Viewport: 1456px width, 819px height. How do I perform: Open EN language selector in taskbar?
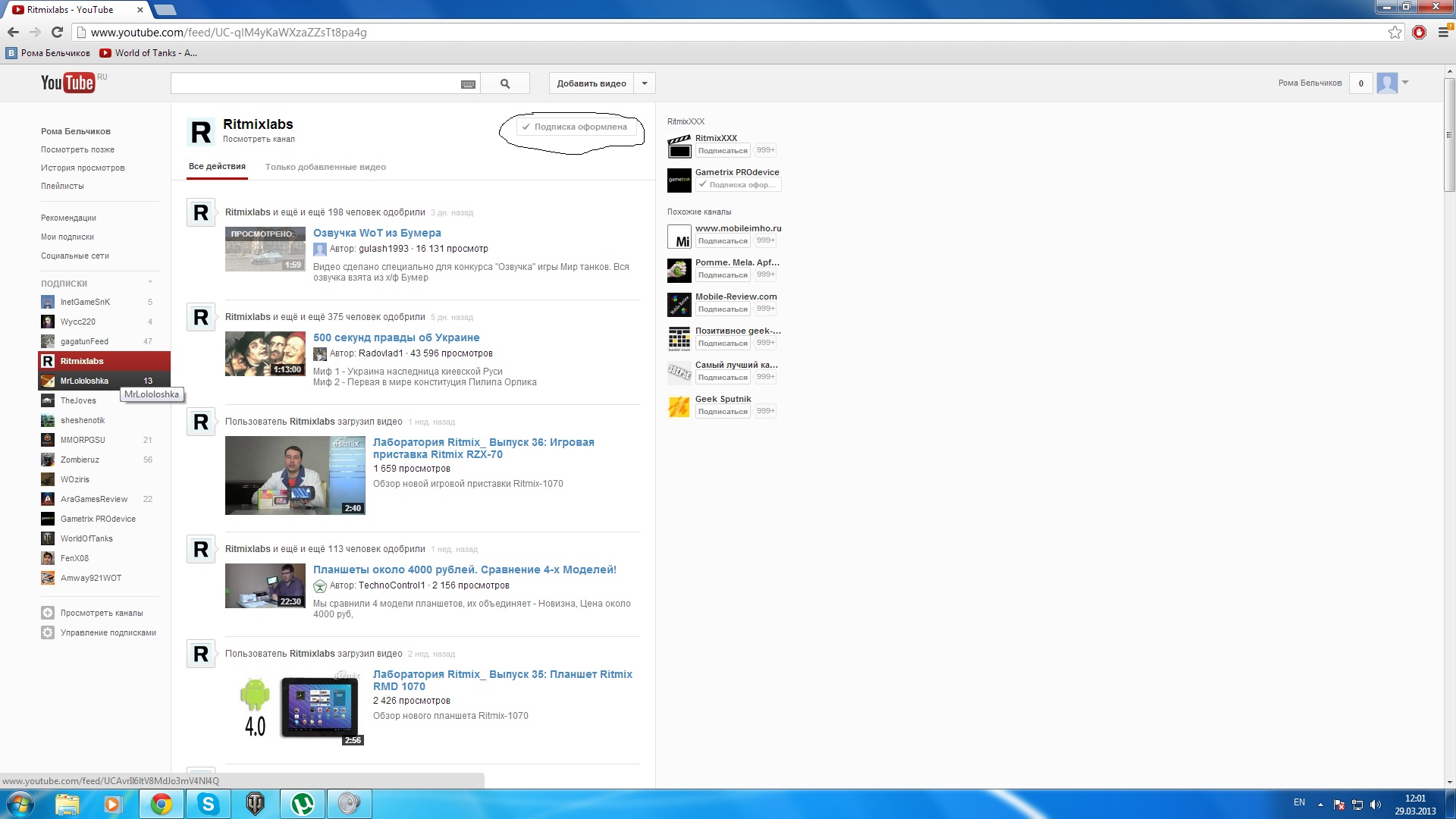click(x=1299, y=802)
